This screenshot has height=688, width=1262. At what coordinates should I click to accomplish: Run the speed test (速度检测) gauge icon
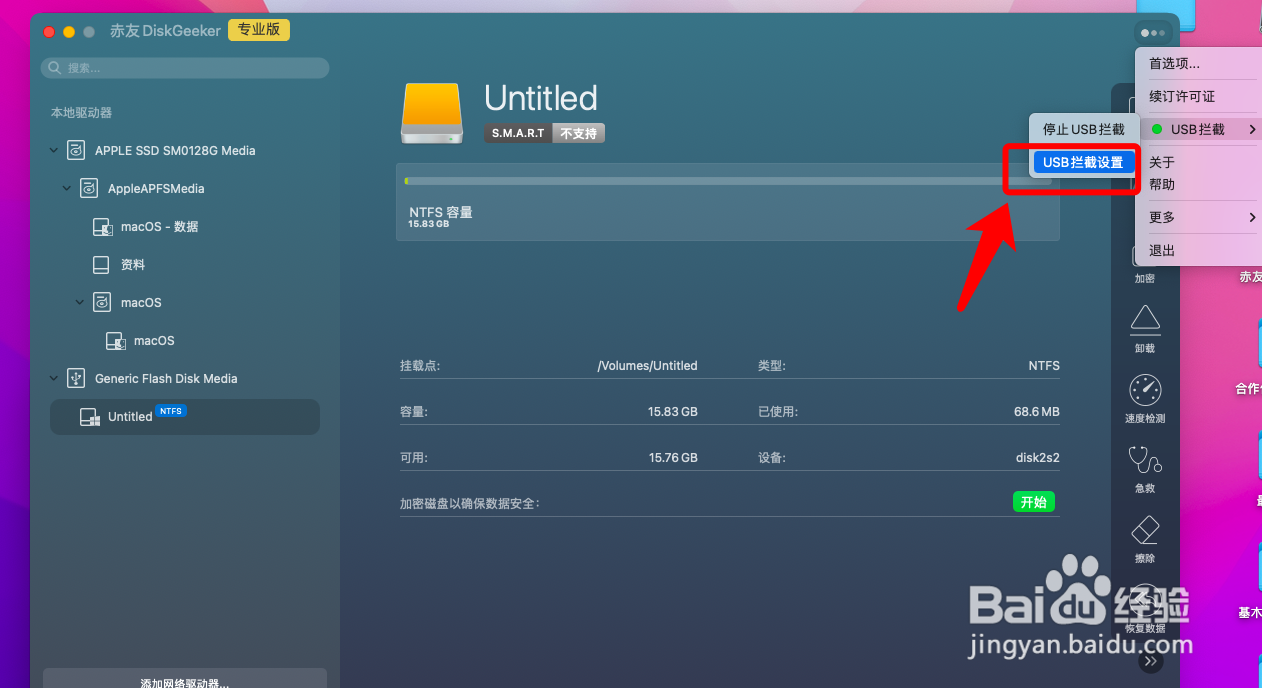click(x=1145, y=389)
